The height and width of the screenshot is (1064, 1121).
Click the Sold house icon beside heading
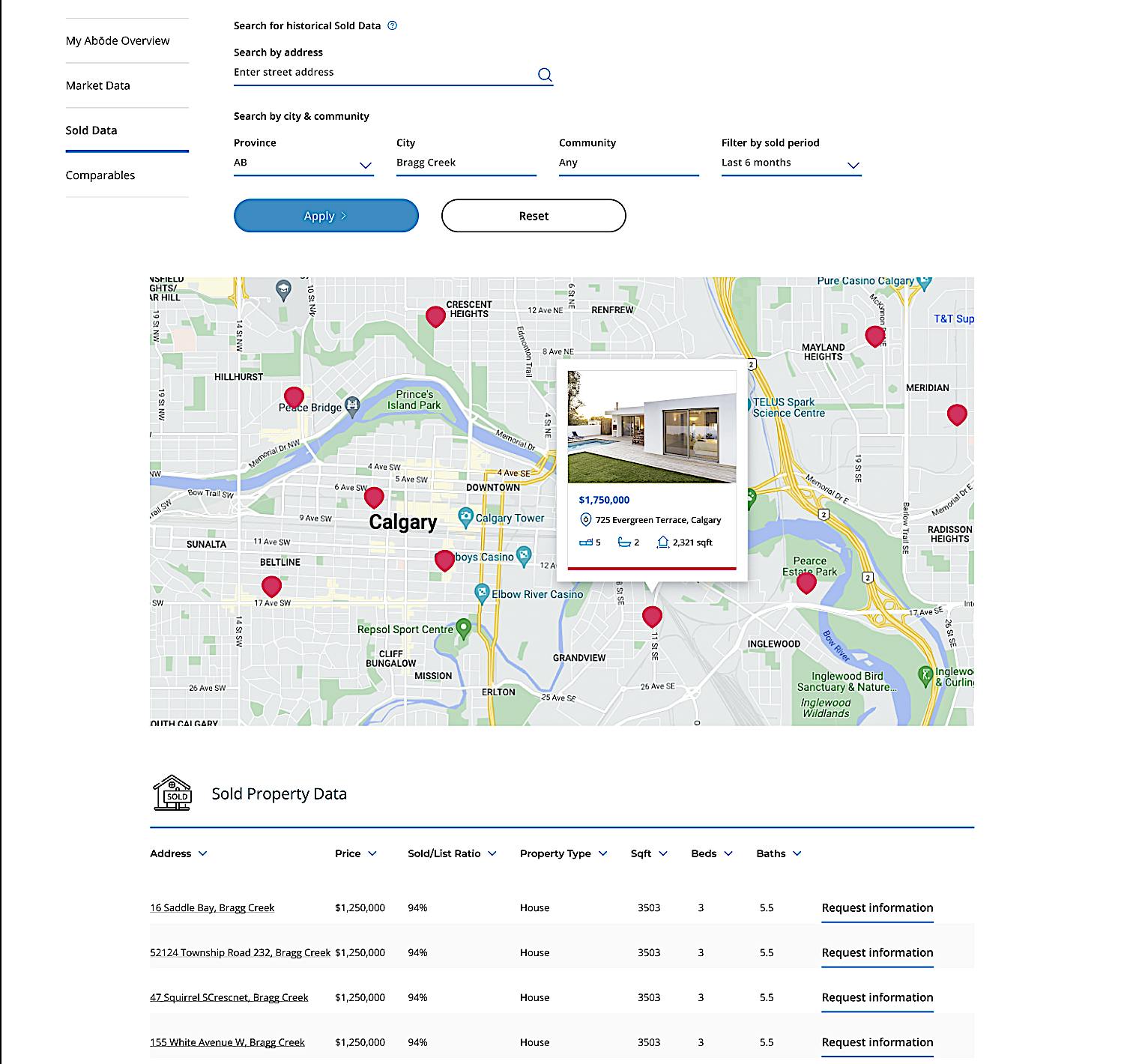tap(172, 793)
